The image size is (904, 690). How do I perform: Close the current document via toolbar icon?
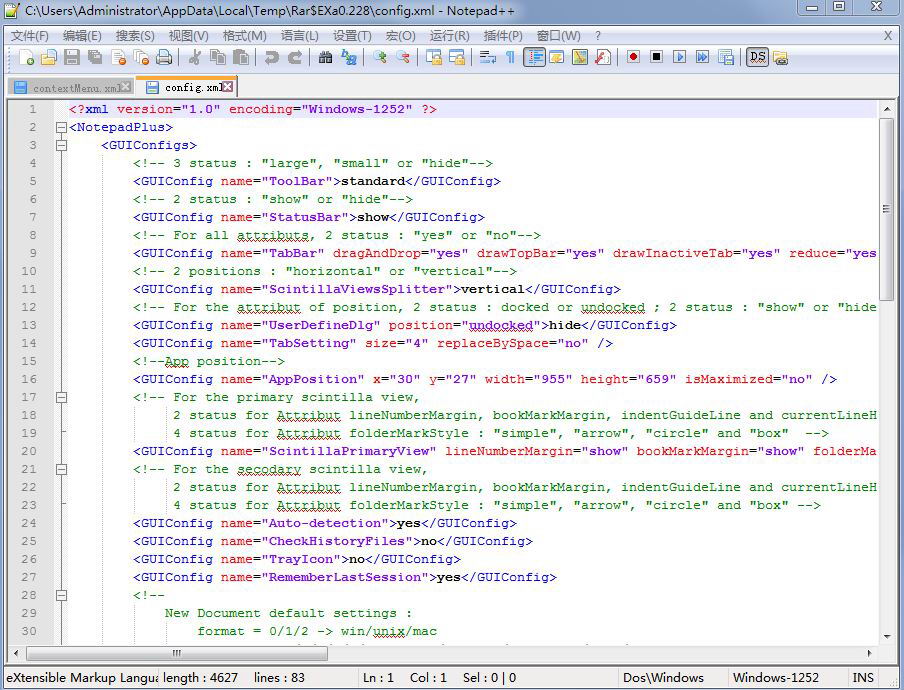coord(119,57)
